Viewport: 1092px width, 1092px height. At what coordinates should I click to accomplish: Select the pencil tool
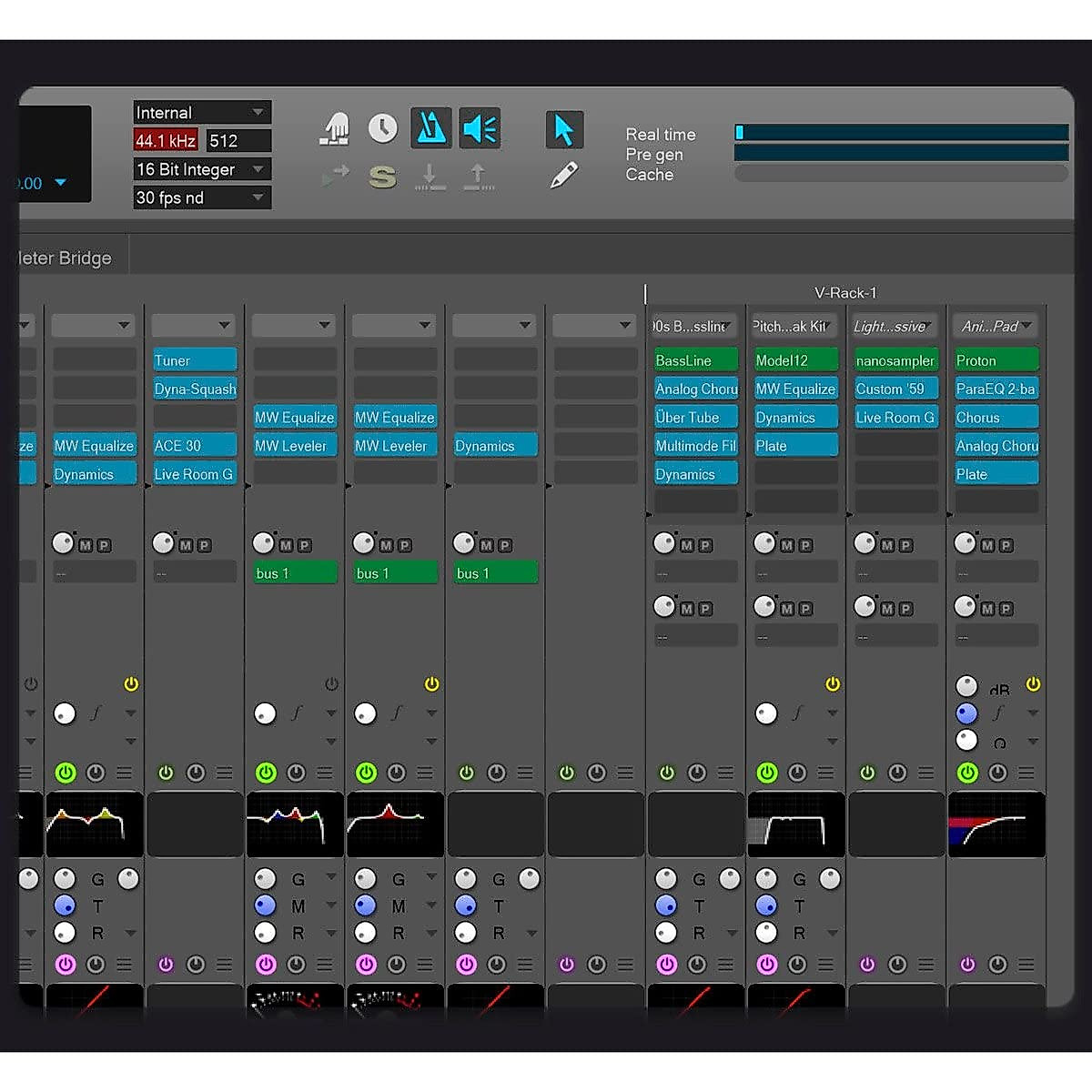(x=564, y=175)
